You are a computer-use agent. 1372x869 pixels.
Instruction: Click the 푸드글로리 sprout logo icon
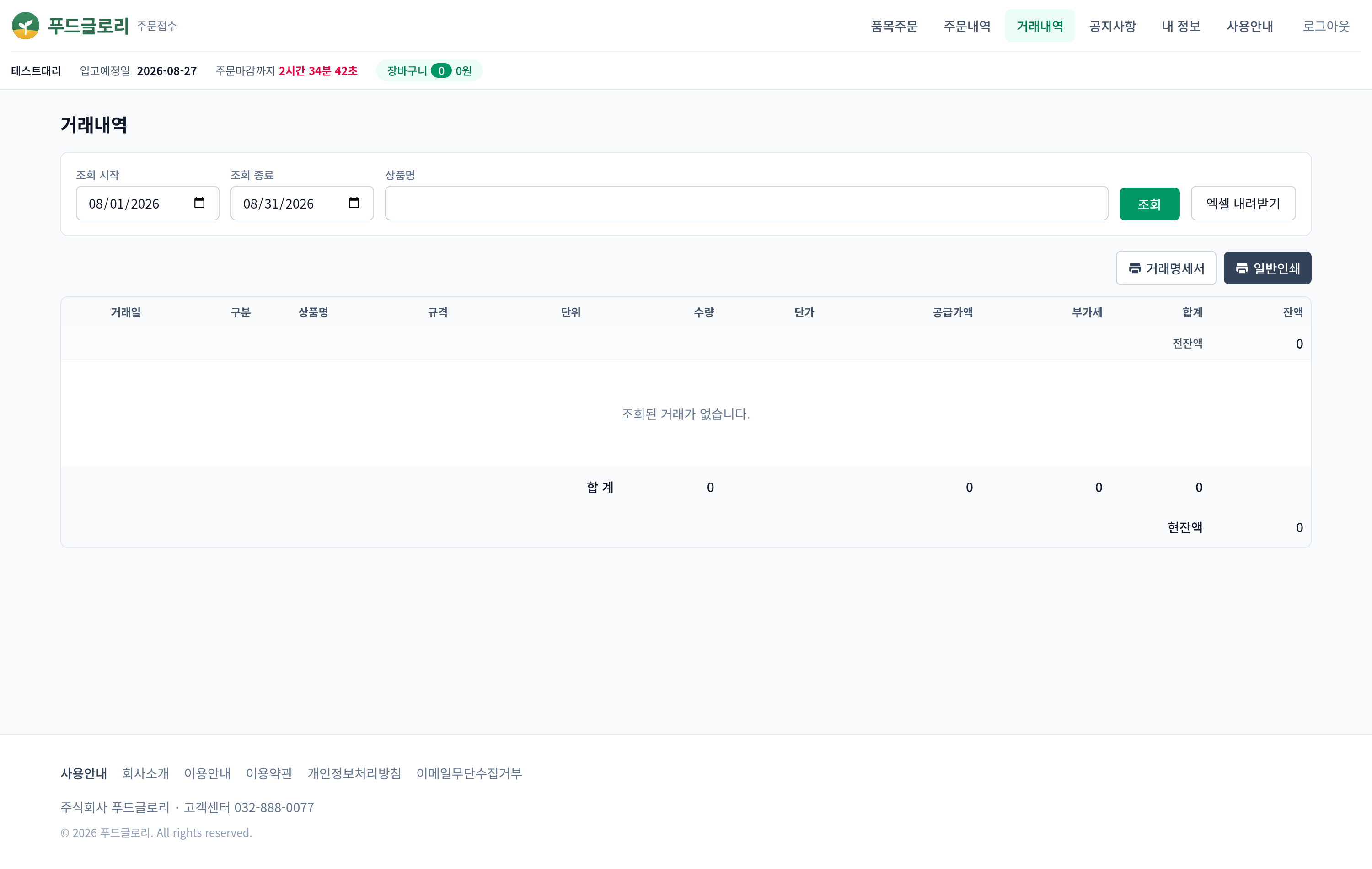tap(26, 26)
